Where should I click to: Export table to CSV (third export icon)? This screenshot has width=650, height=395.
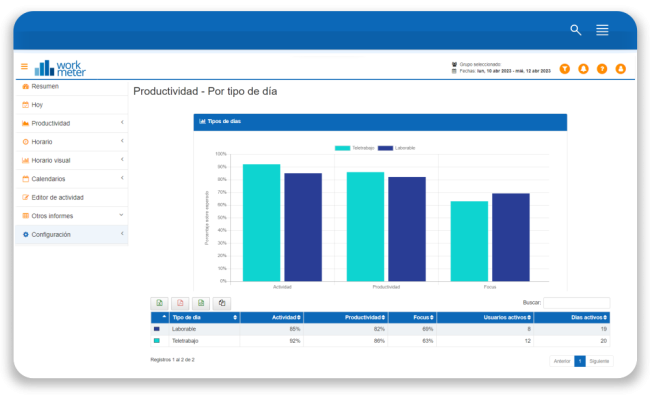tap(201, 303)
